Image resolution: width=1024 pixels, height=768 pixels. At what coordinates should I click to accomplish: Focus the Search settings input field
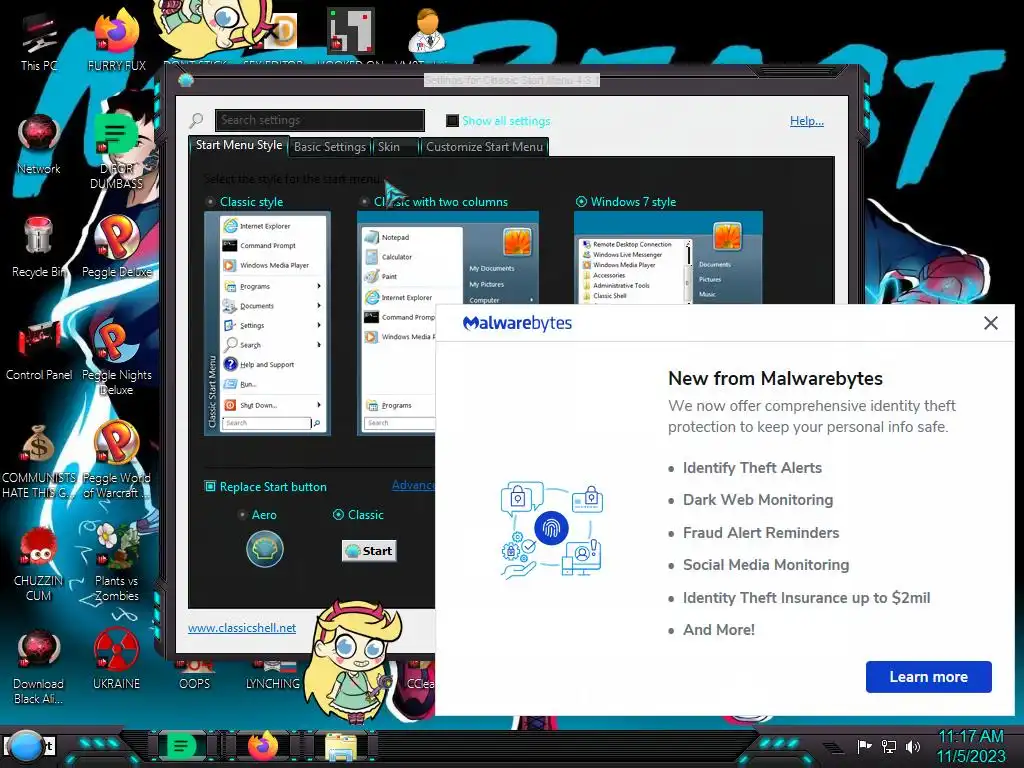tap(320, 120)
